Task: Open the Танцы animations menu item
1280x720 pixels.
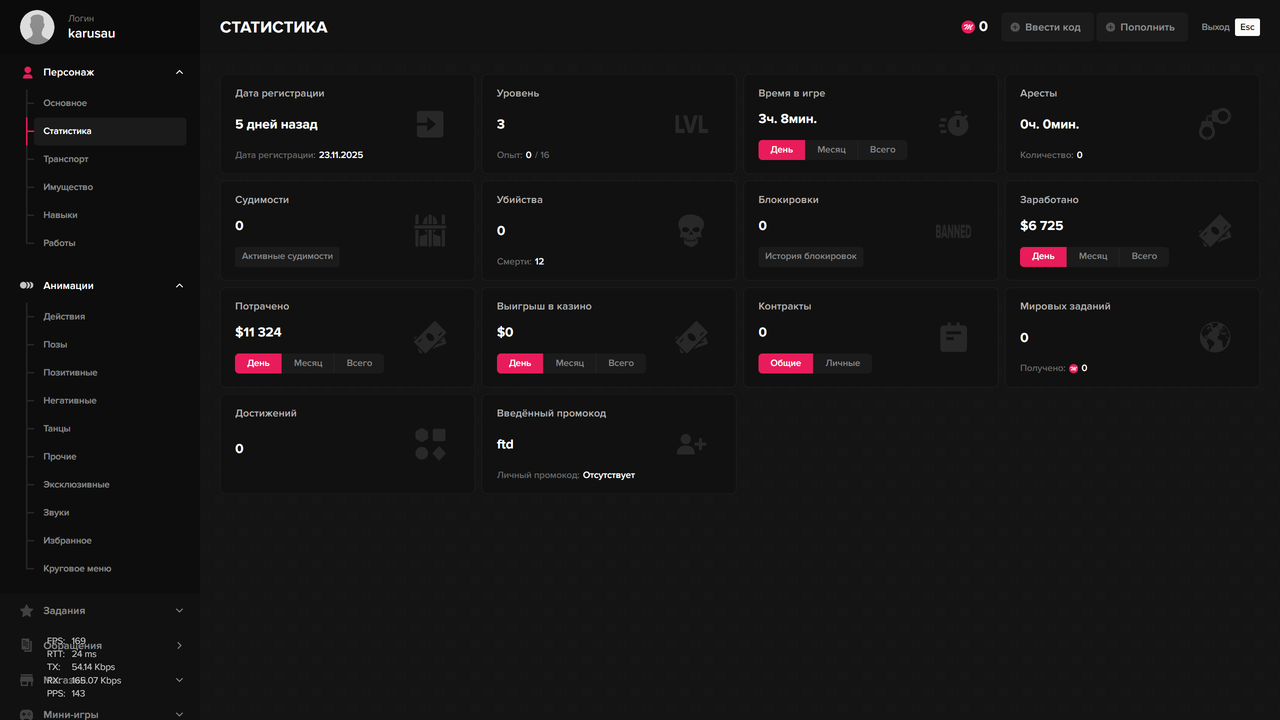Action: [57, 429]
